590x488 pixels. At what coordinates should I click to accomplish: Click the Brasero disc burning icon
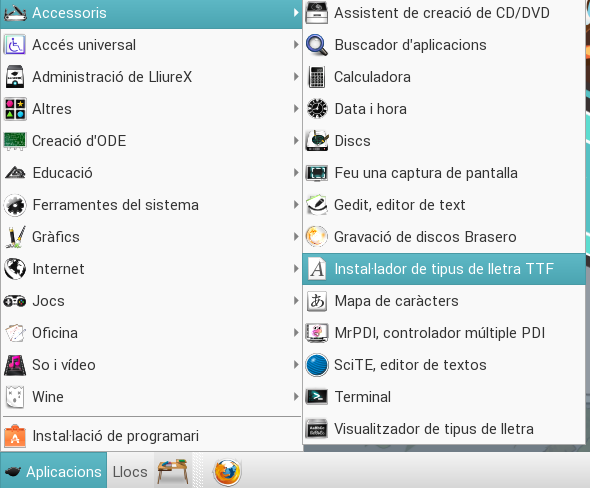pyautogui.click(x=316, y=237)
